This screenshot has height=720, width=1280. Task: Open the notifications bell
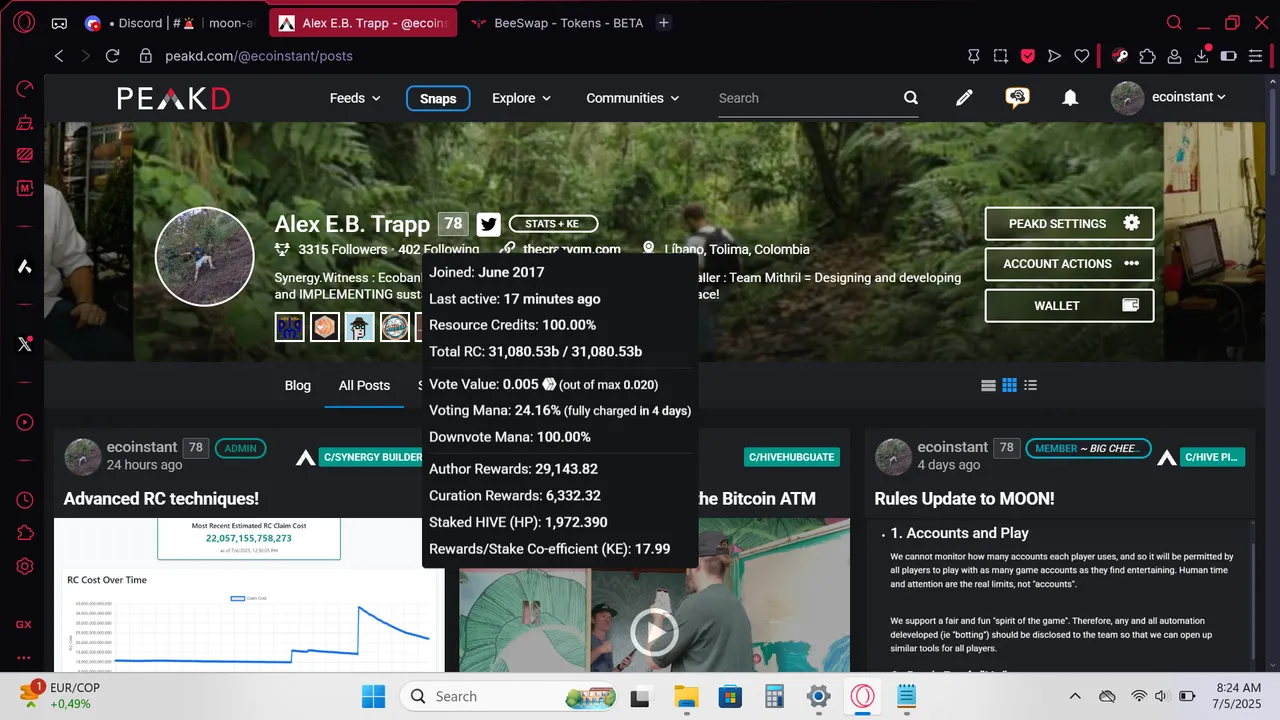(1070, 98)
